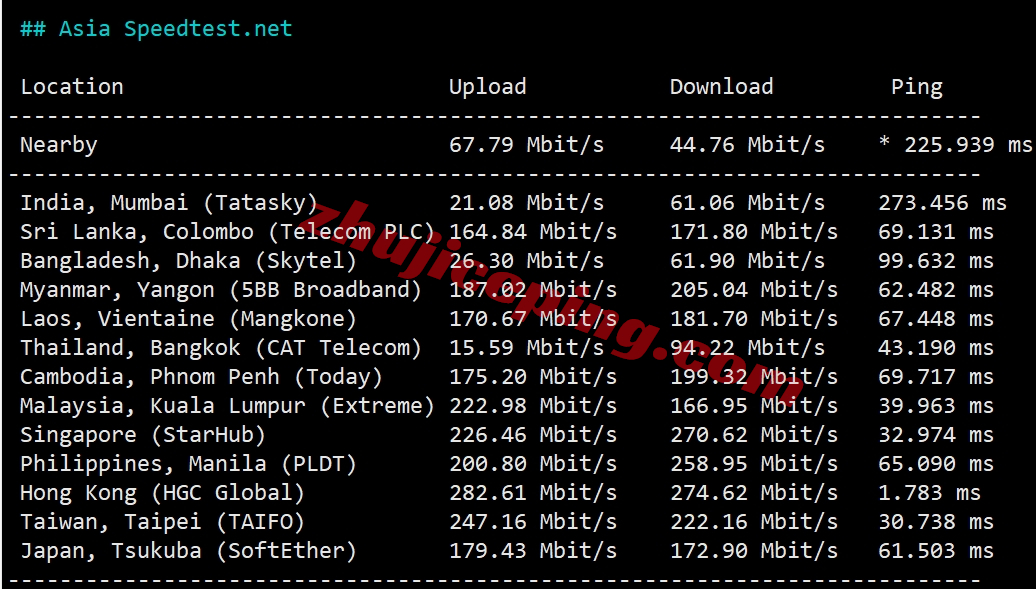
Task: Click Taiwan, Taipei (TAIFO) row
Action: pos(507,522)
